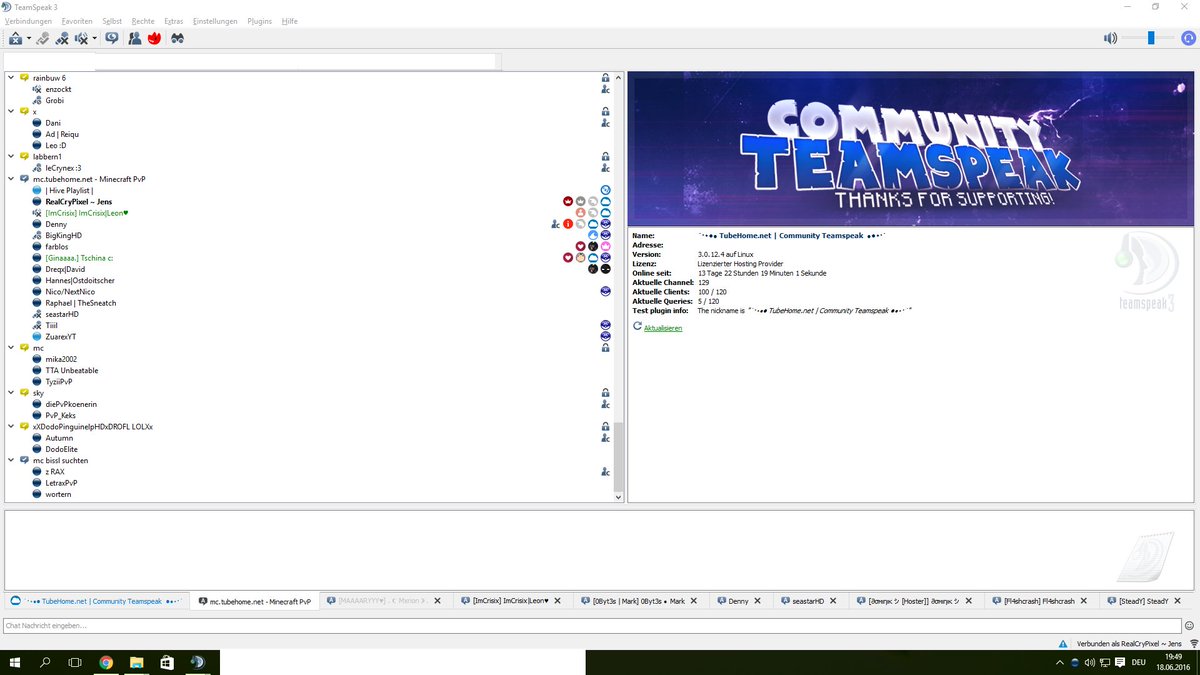This screenshot has width=1200, height=675.
Task: Open the Plugins menu
Action: pos(260,21)
